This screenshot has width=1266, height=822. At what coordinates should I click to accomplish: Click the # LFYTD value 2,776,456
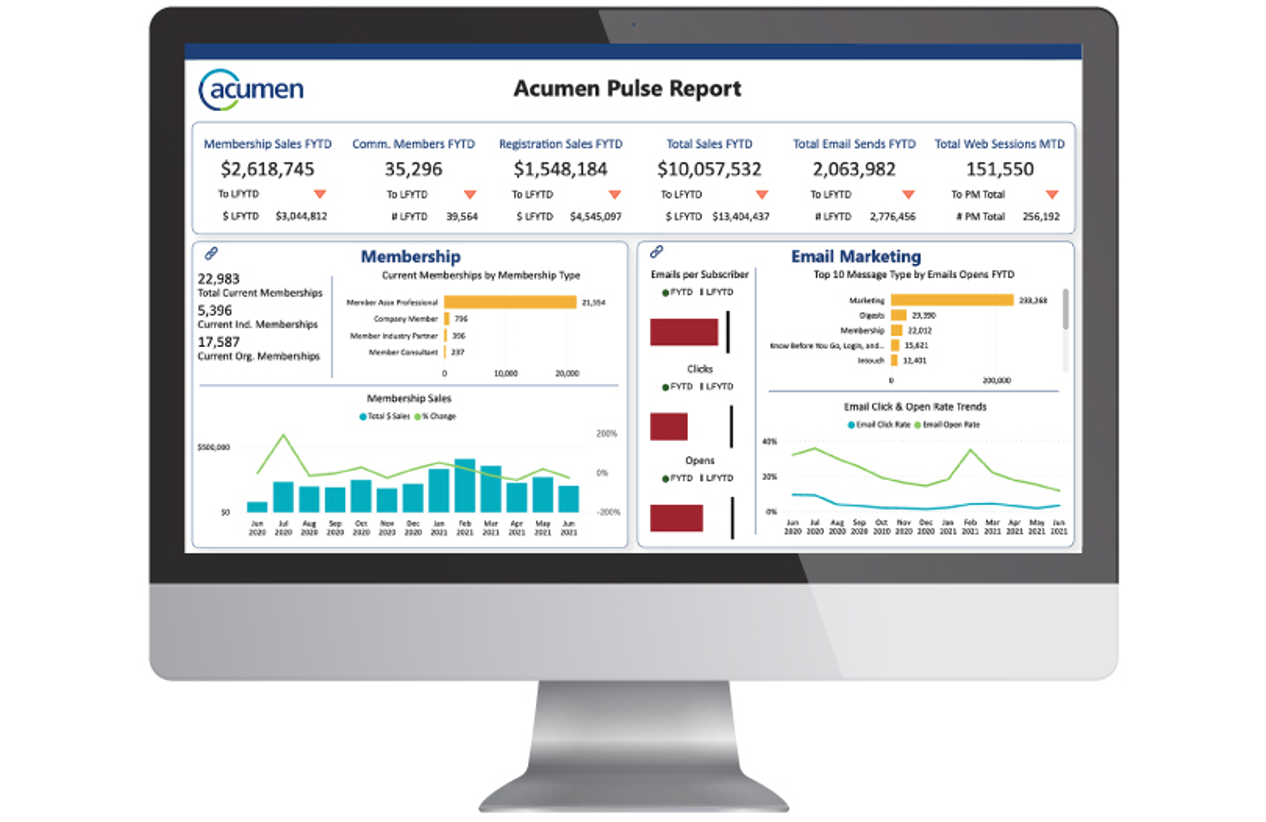coord(892,216)
